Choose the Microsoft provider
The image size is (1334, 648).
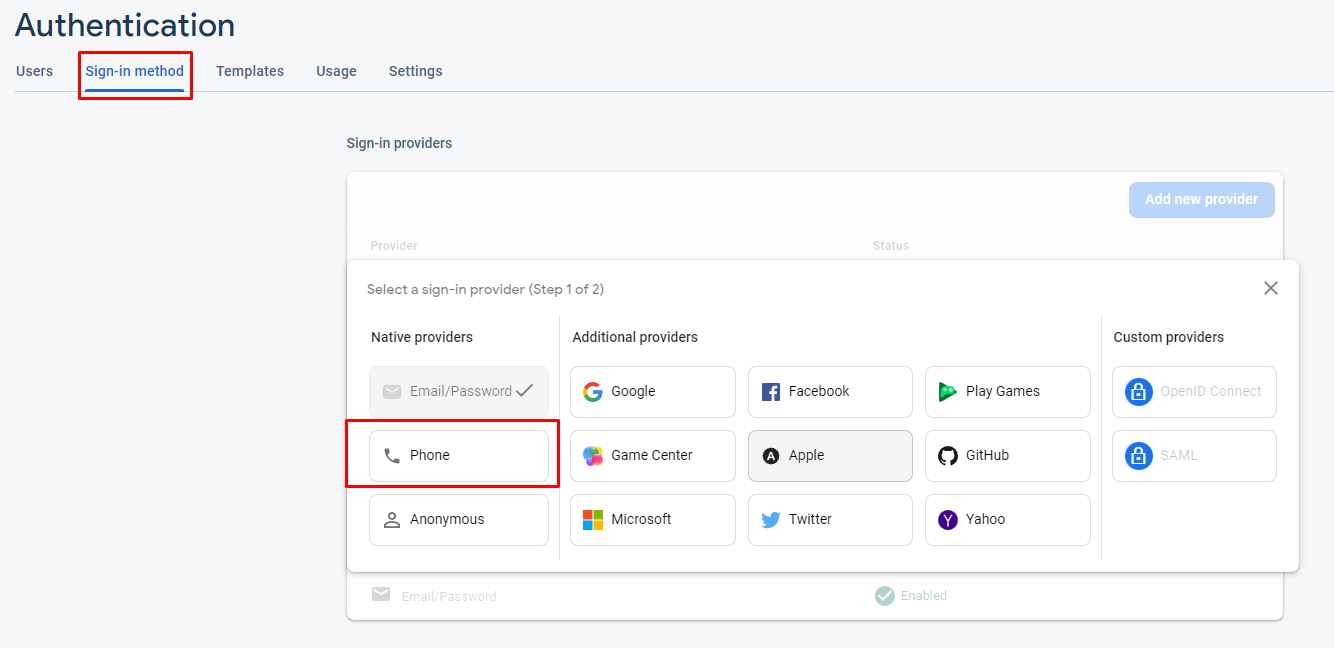(x=653, y=519)
